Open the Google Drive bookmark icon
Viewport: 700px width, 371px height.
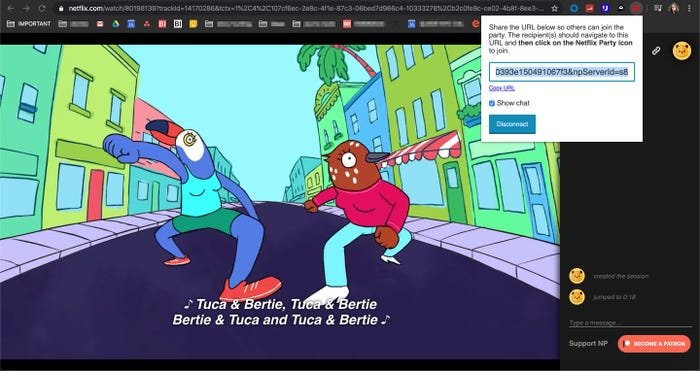click(x=116, y=24)
